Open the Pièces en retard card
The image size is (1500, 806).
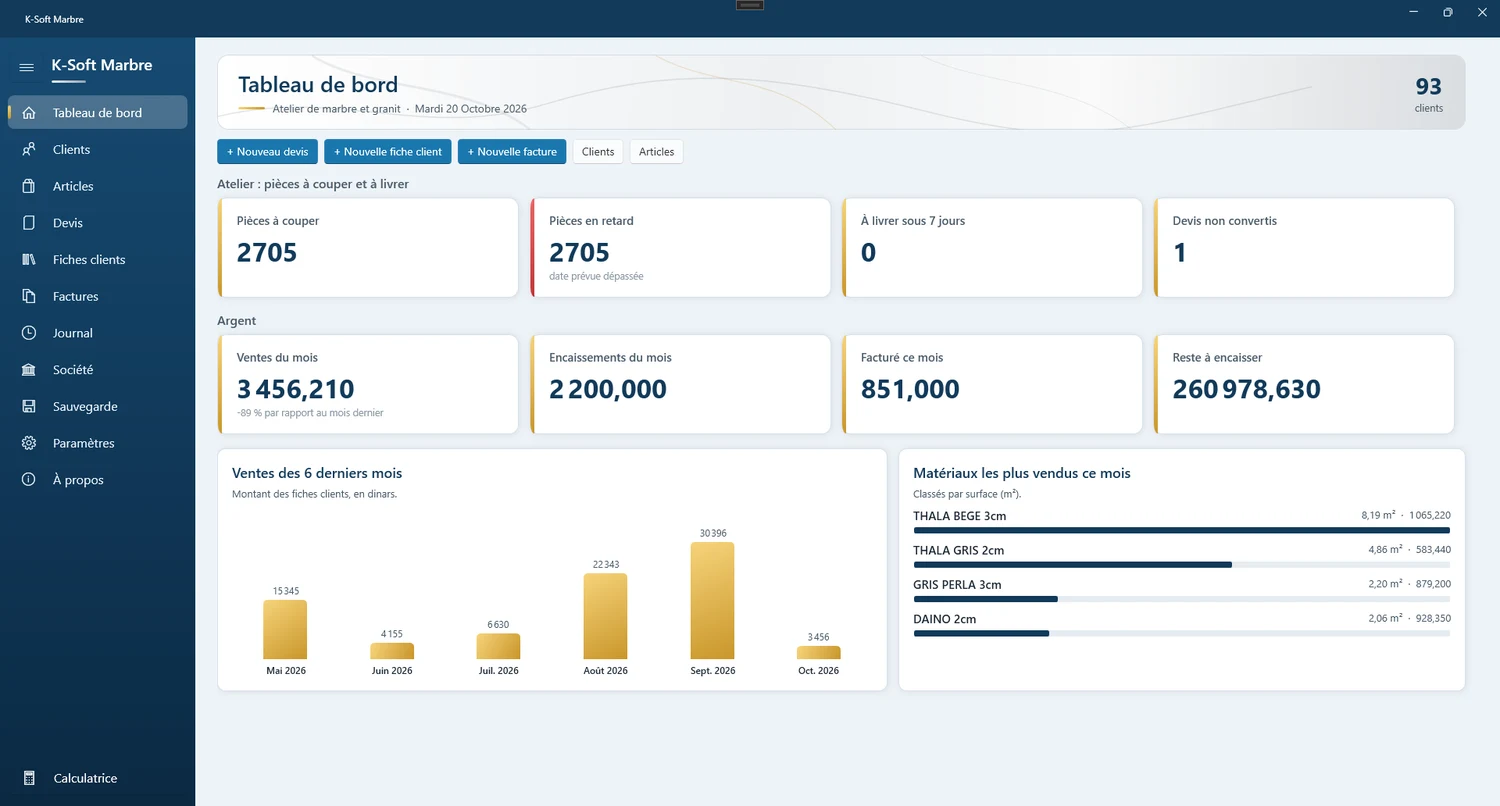point(680,247)
